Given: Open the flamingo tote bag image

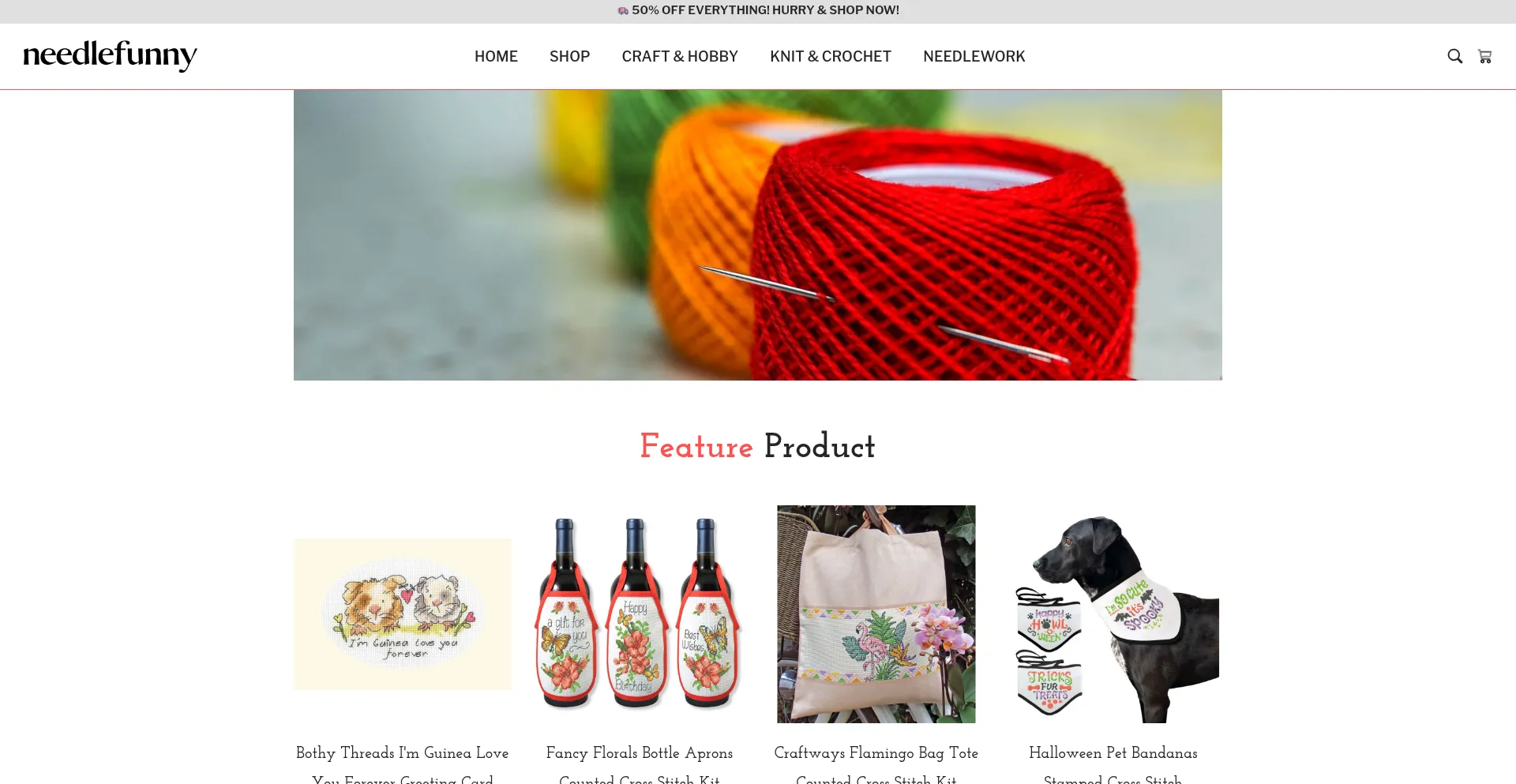Looking at the screenshot, I should pyautogui.click(x=876, y=614).
